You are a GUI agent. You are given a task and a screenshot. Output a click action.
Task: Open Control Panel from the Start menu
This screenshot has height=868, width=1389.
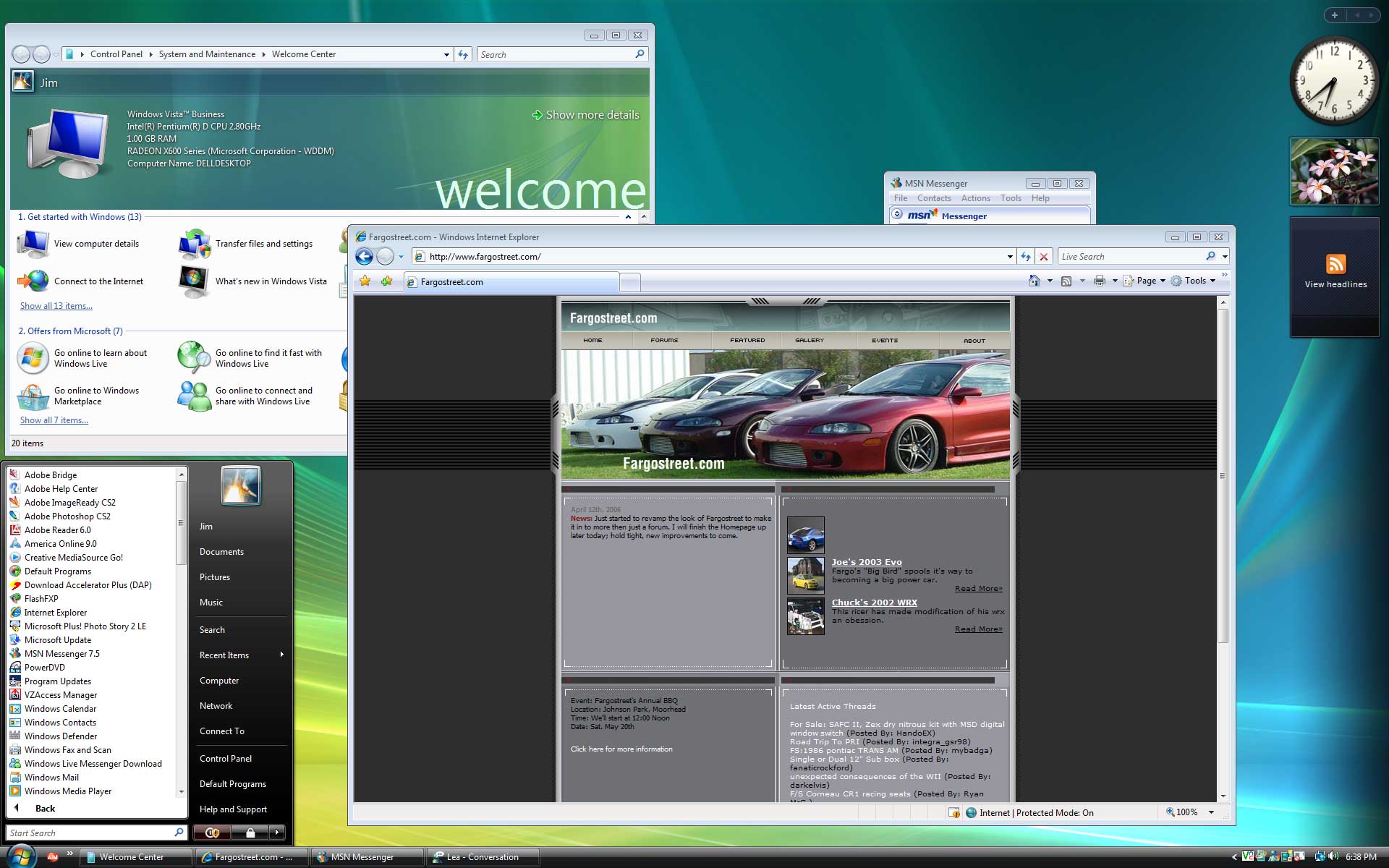pos(226,758)
